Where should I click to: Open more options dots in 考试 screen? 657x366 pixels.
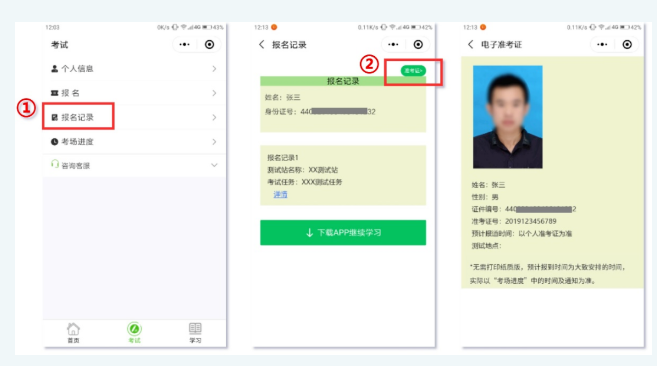pyautogui.click(x=184, y=44)
